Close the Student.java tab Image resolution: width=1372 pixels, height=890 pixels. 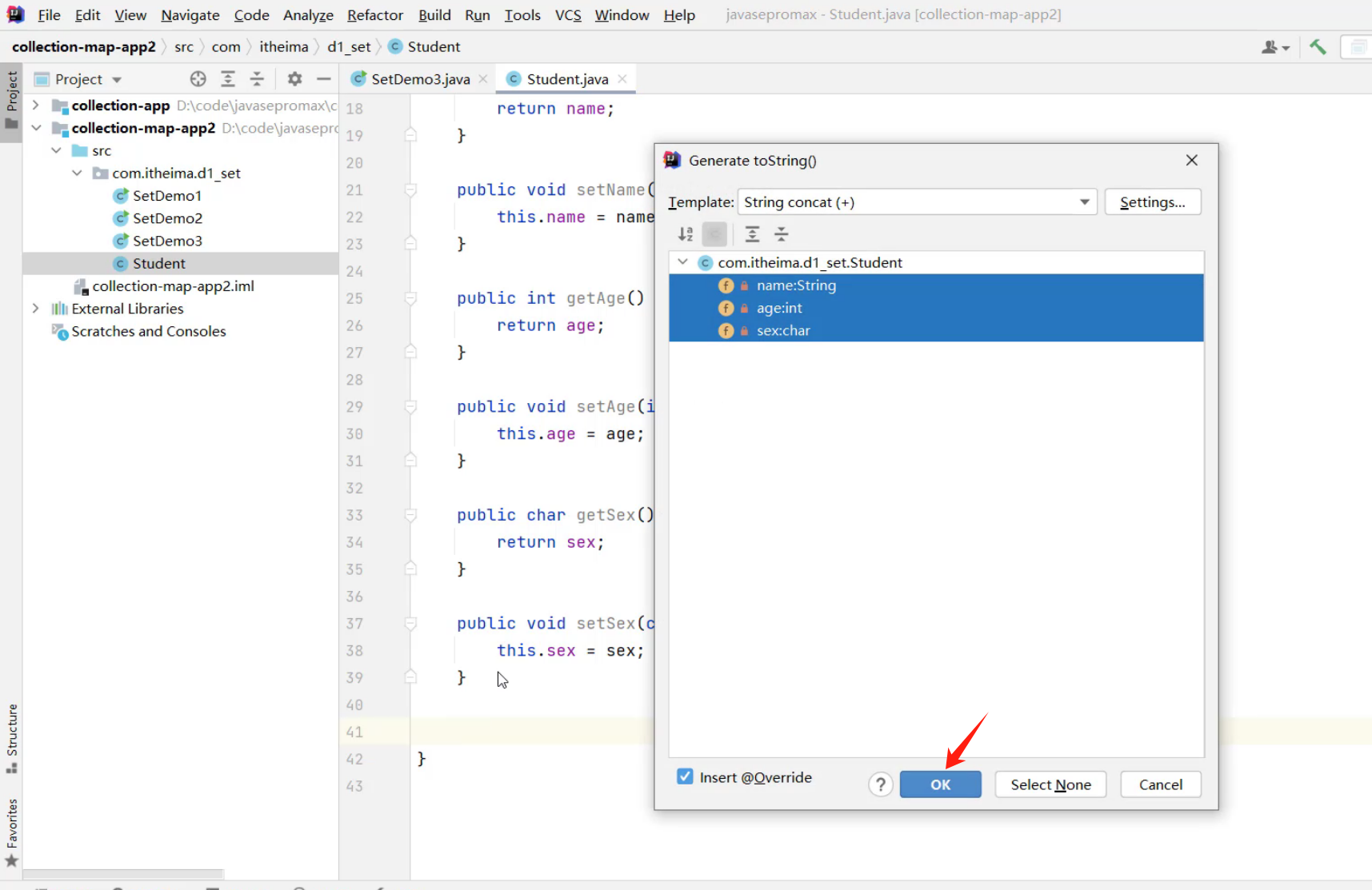pyautogui.click(x=622, y=78)
